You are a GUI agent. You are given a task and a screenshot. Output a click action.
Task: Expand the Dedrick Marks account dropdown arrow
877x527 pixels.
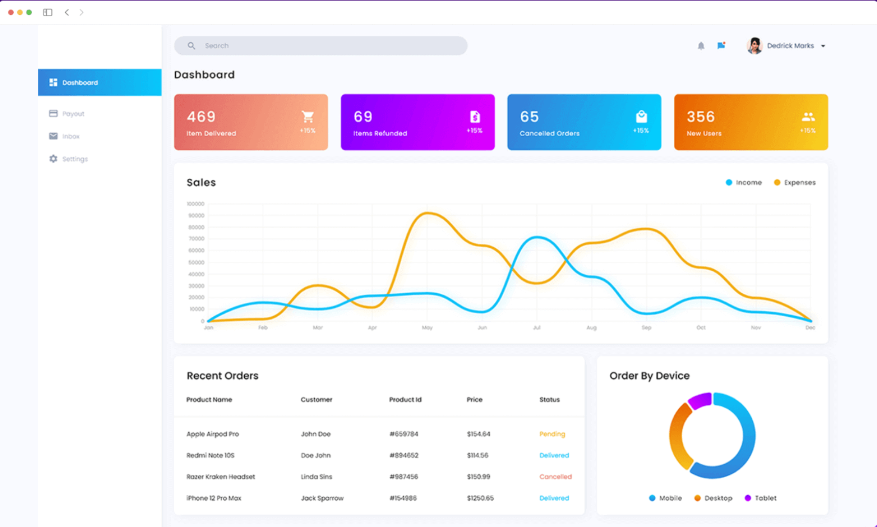click(823, 46)
